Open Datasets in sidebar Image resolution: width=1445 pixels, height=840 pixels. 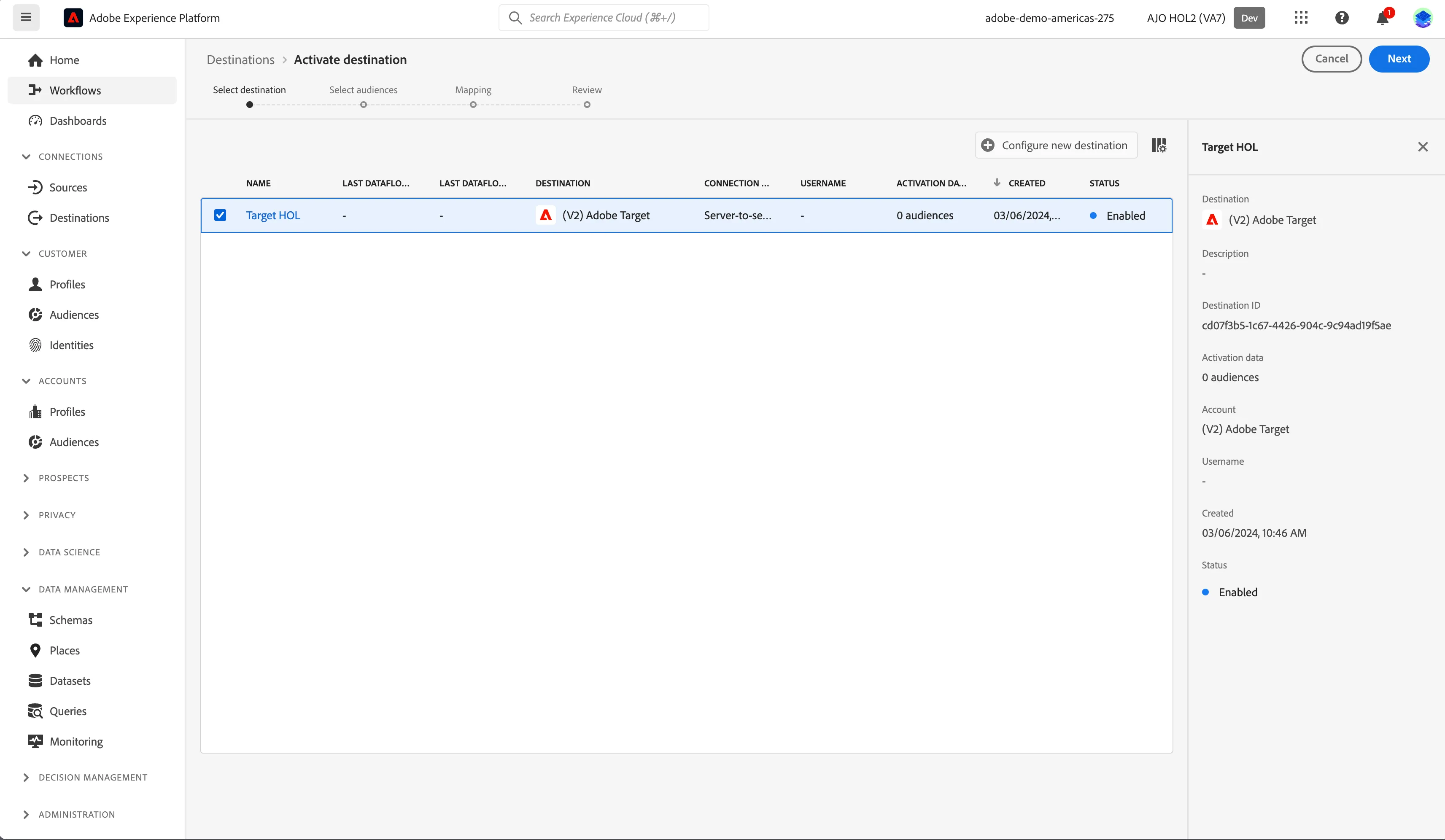[92, 681]
